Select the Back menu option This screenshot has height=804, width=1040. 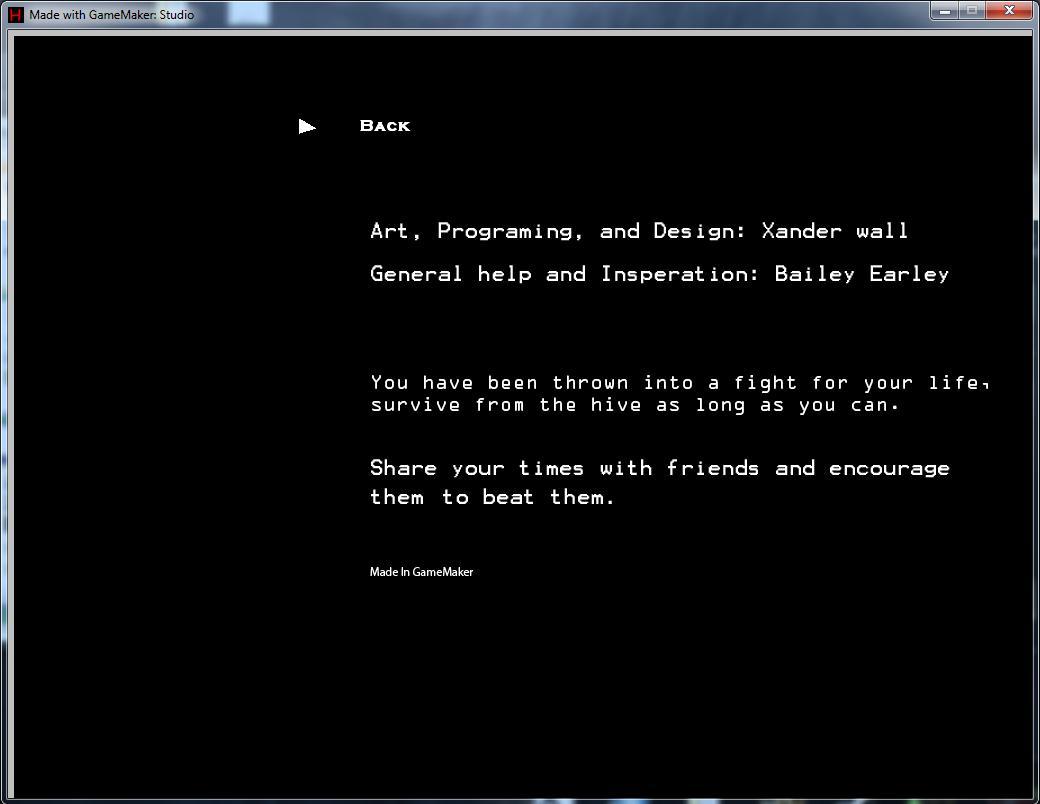click(384, 126)
